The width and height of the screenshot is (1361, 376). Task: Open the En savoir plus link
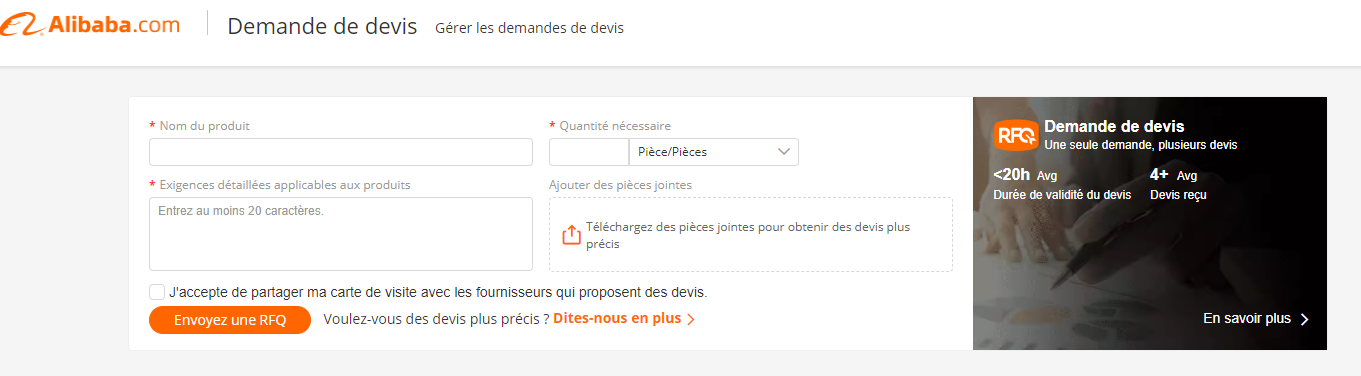coord(1247,319)
